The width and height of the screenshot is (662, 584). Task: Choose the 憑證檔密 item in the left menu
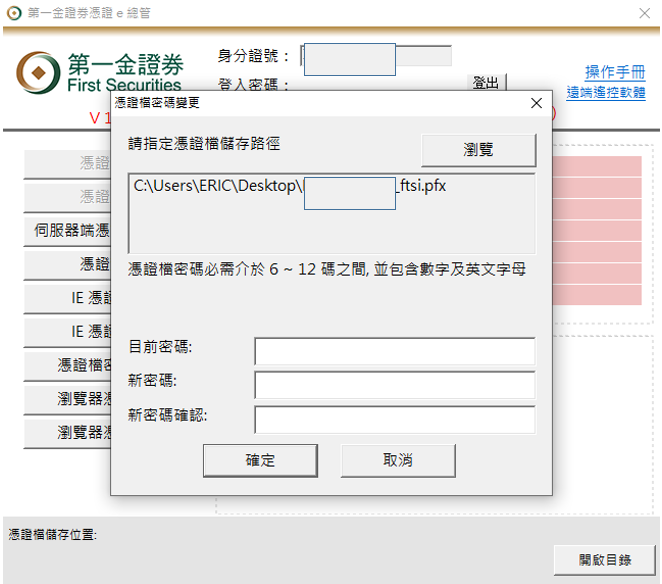72,365
